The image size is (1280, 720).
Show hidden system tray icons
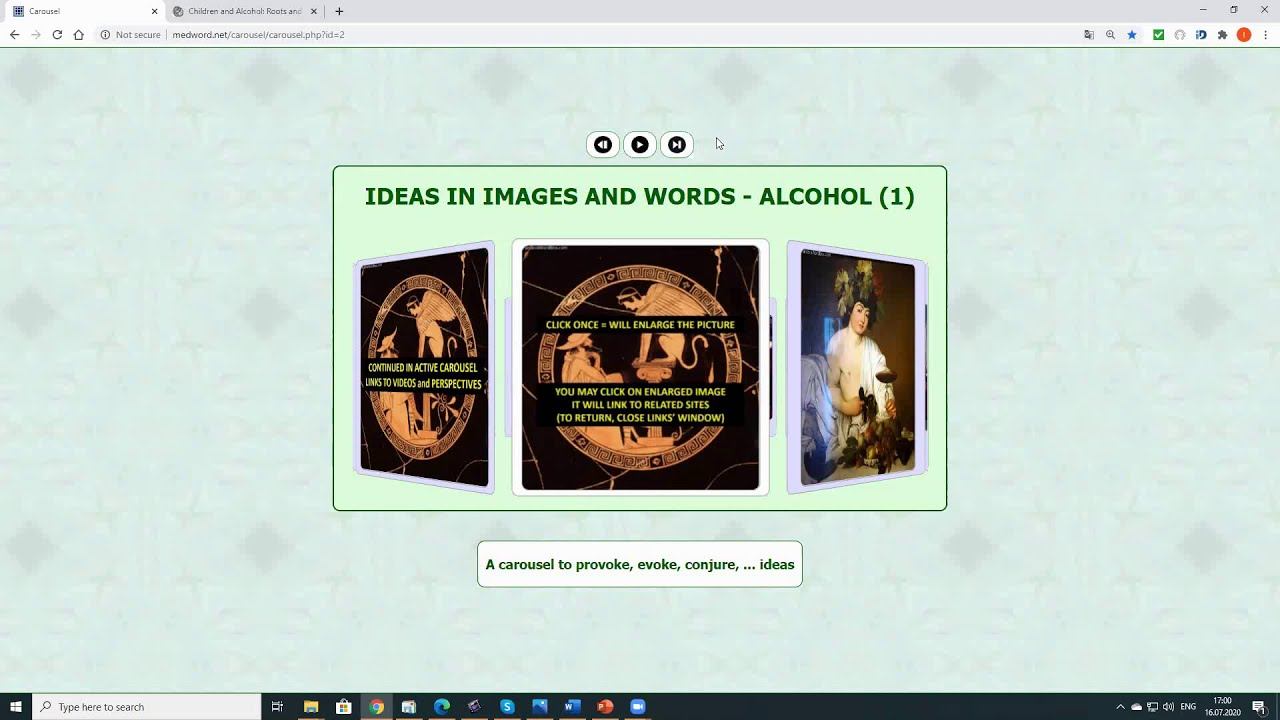click(x=1120, y=707)
